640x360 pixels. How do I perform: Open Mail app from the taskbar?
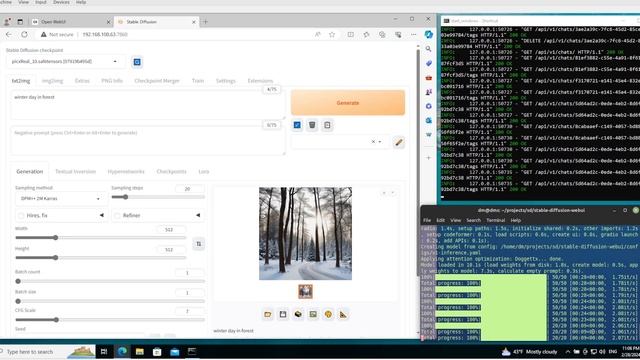pos(175,351)
